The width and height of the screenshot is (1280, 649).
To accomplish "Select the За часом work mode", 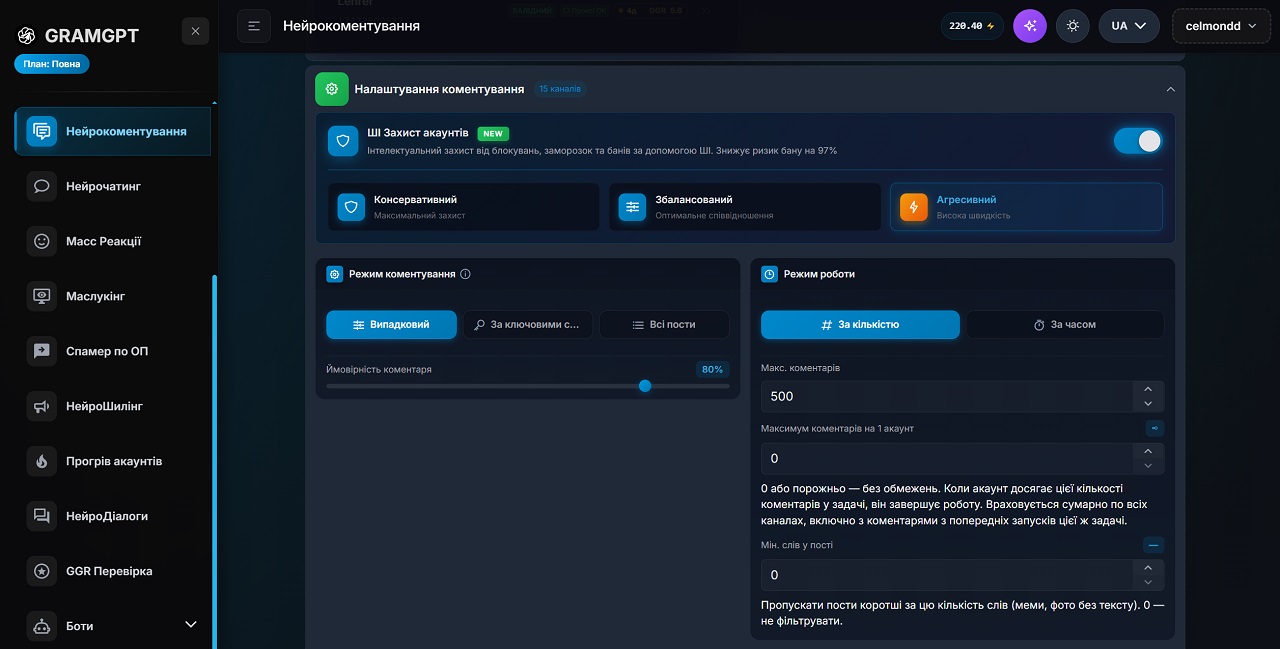I will [x=1065, y=325].
